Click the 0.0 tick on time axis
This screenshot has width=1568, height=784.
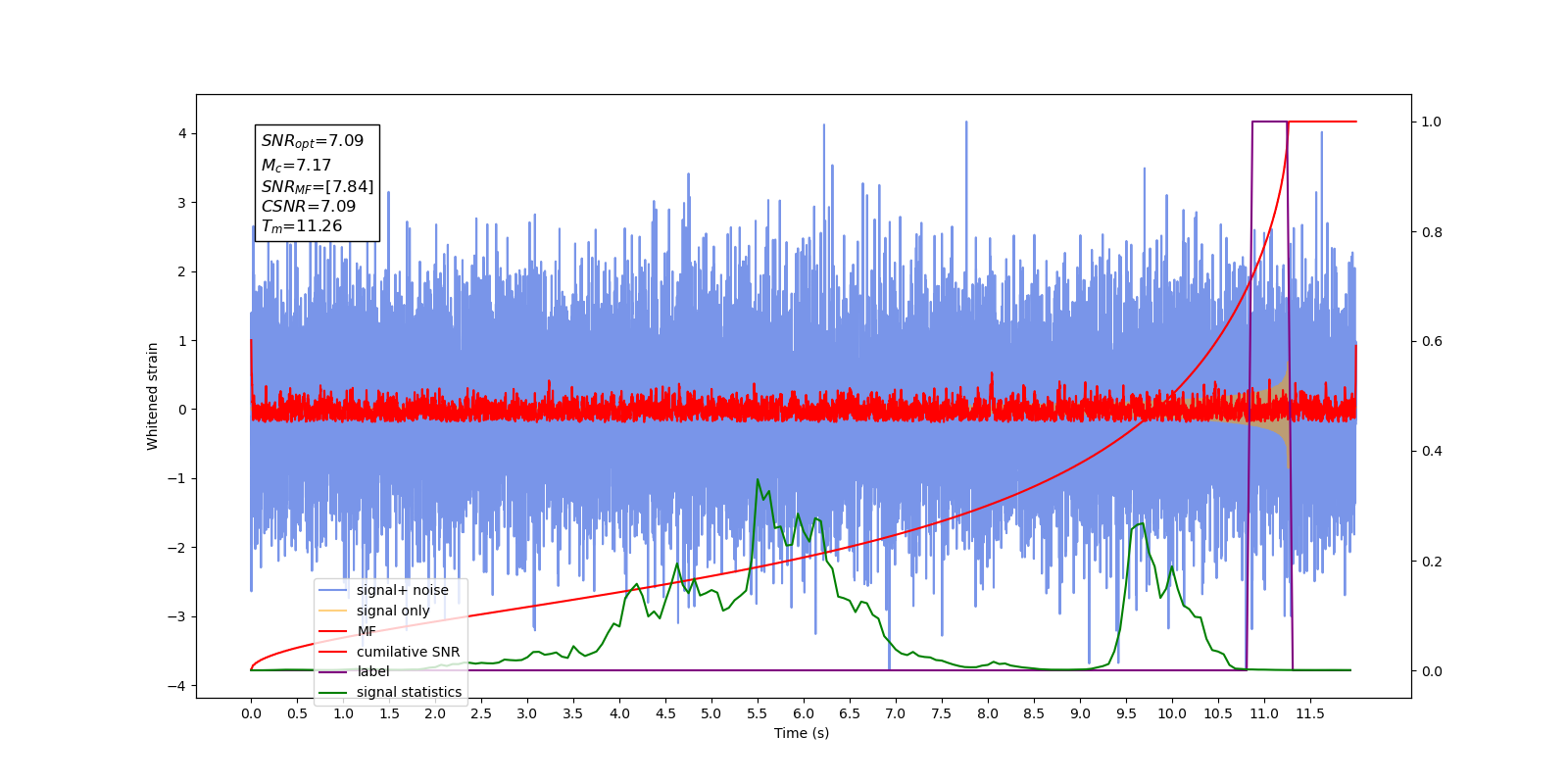click(251, 713)
